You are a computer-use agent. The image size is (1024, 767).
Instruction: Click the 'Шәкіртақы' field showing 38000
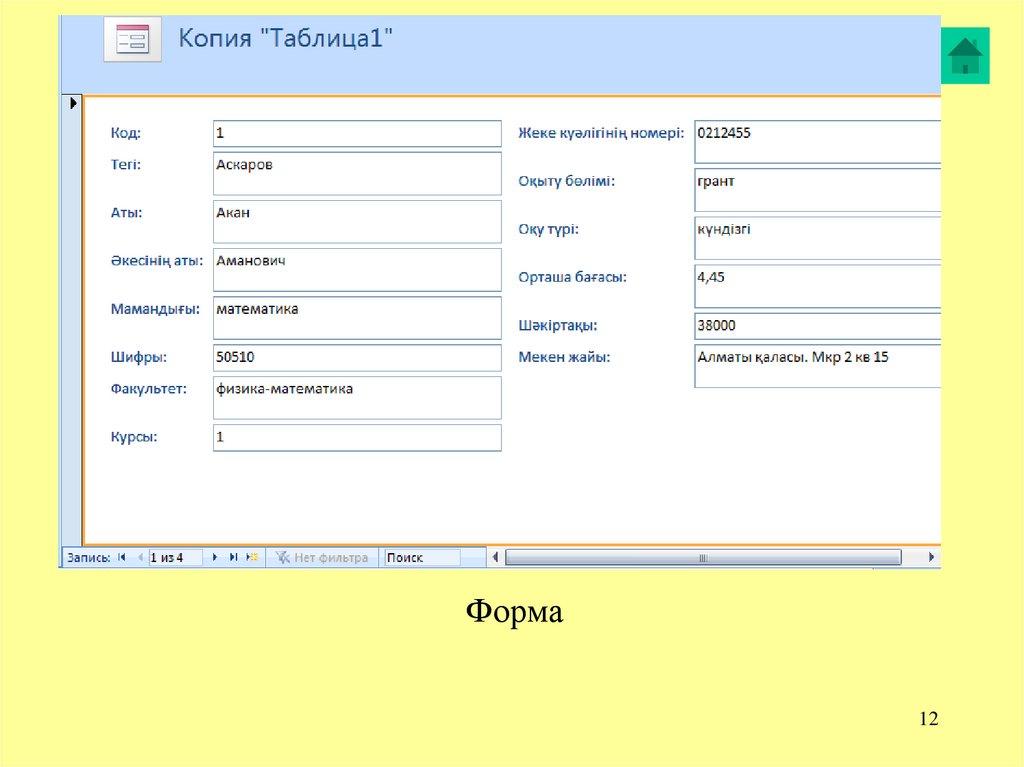point(817,326)
